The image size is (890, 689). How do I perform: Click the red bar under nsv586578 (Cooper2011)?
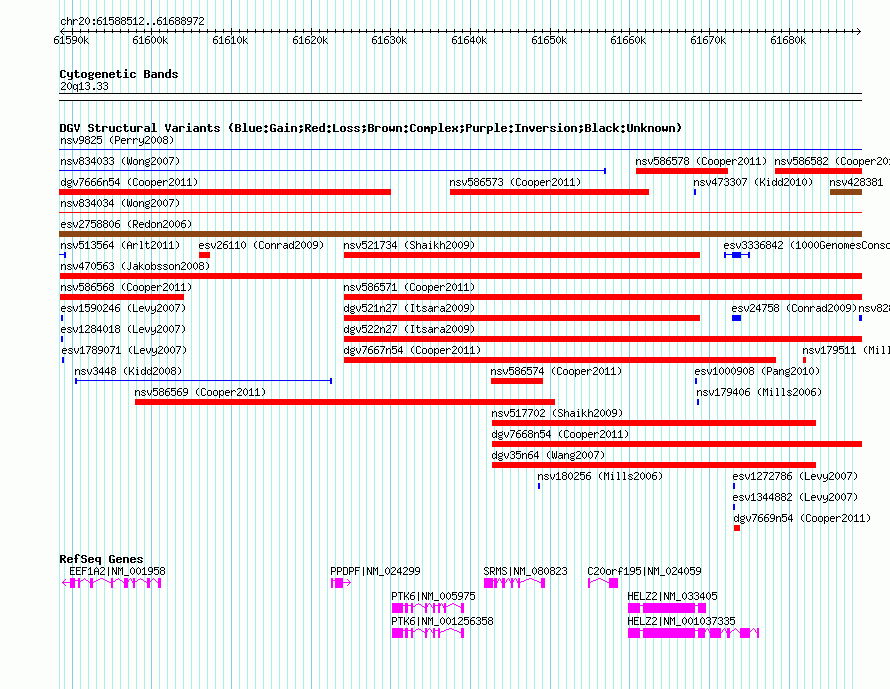click(x=682, y=171)
